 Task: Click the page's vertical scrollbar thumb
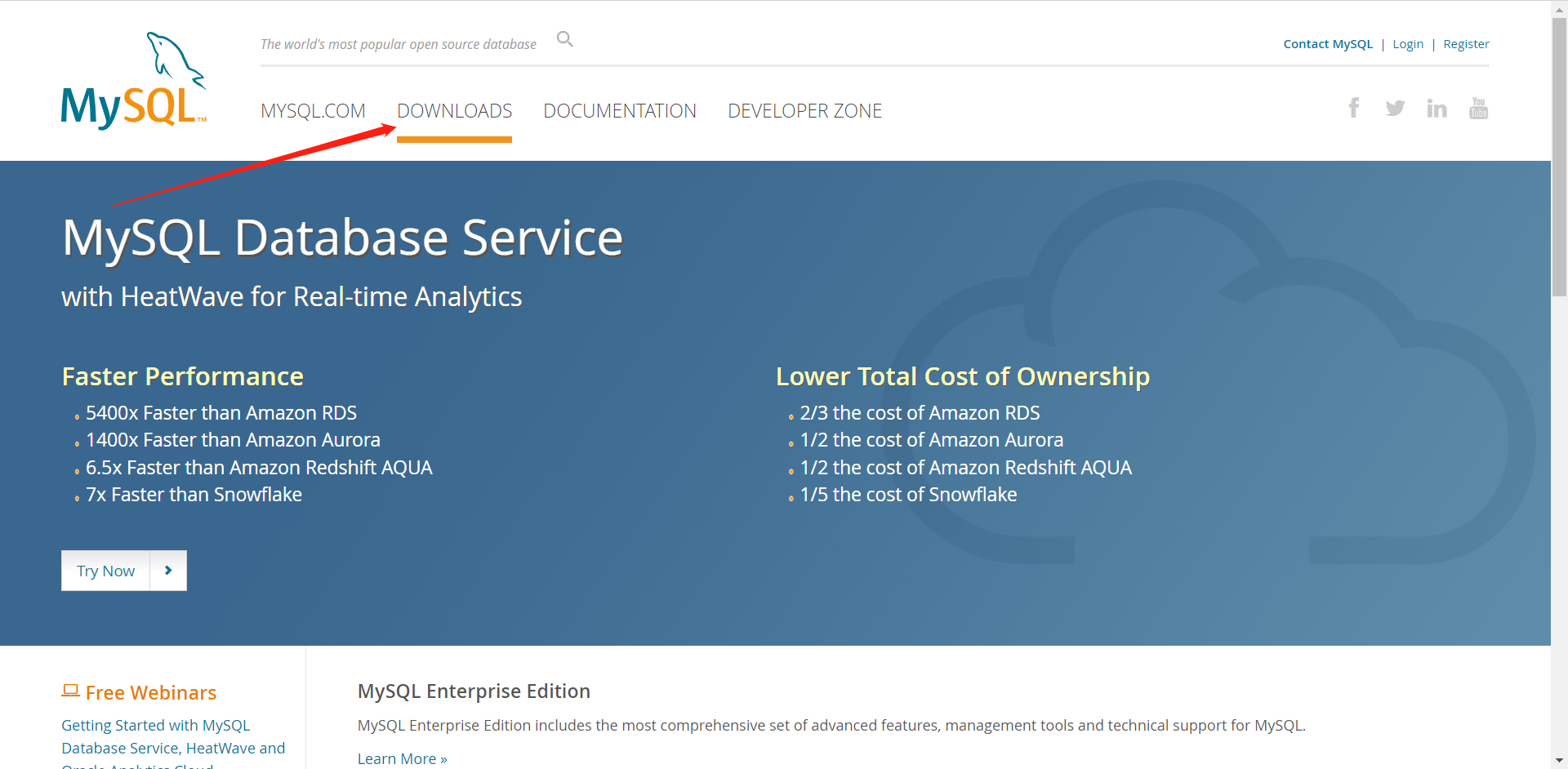click(1559, 155)
